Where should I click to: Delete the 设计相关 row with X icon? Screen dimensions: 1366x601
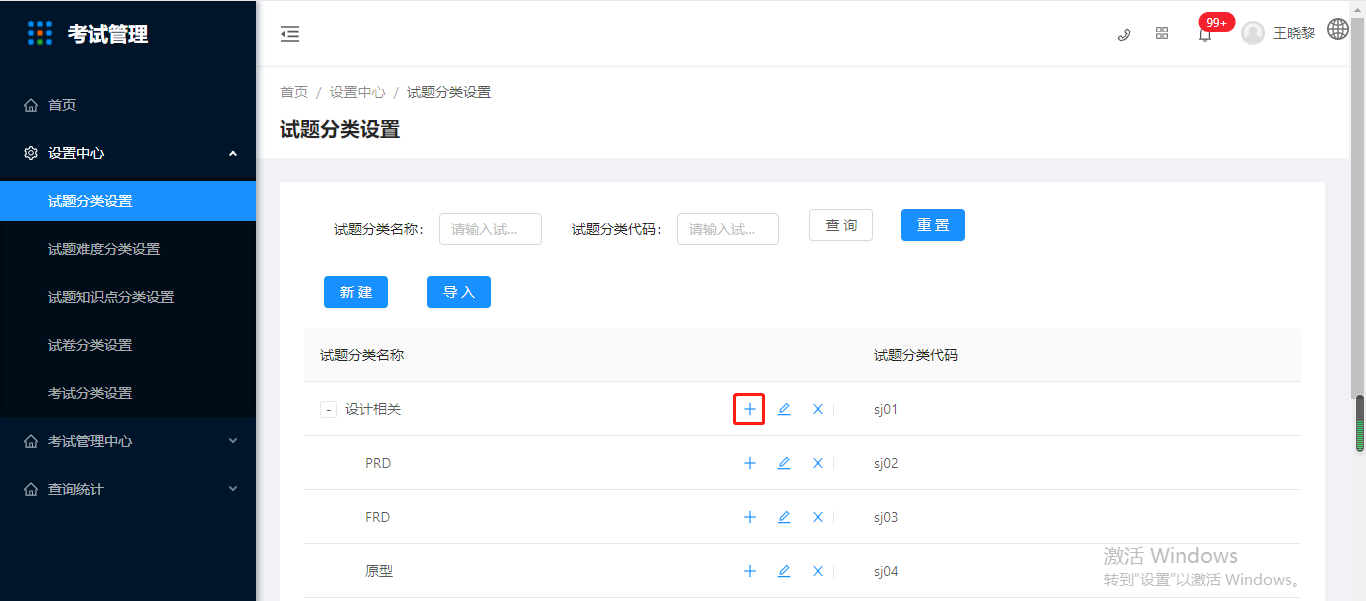[x=818, y=409]
